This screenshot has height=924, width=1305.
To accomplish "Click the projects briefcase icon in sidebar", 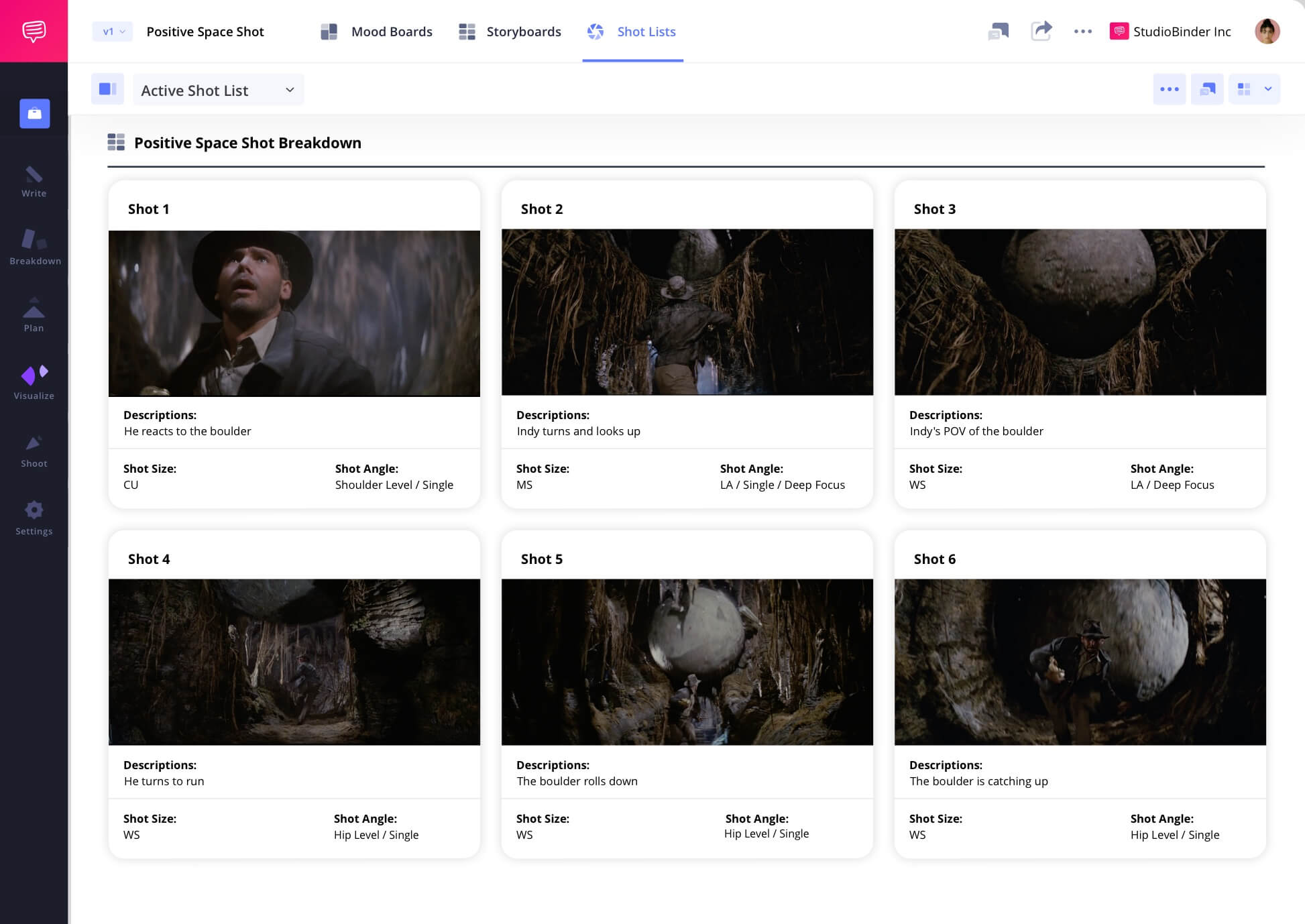I will point(34,113).
